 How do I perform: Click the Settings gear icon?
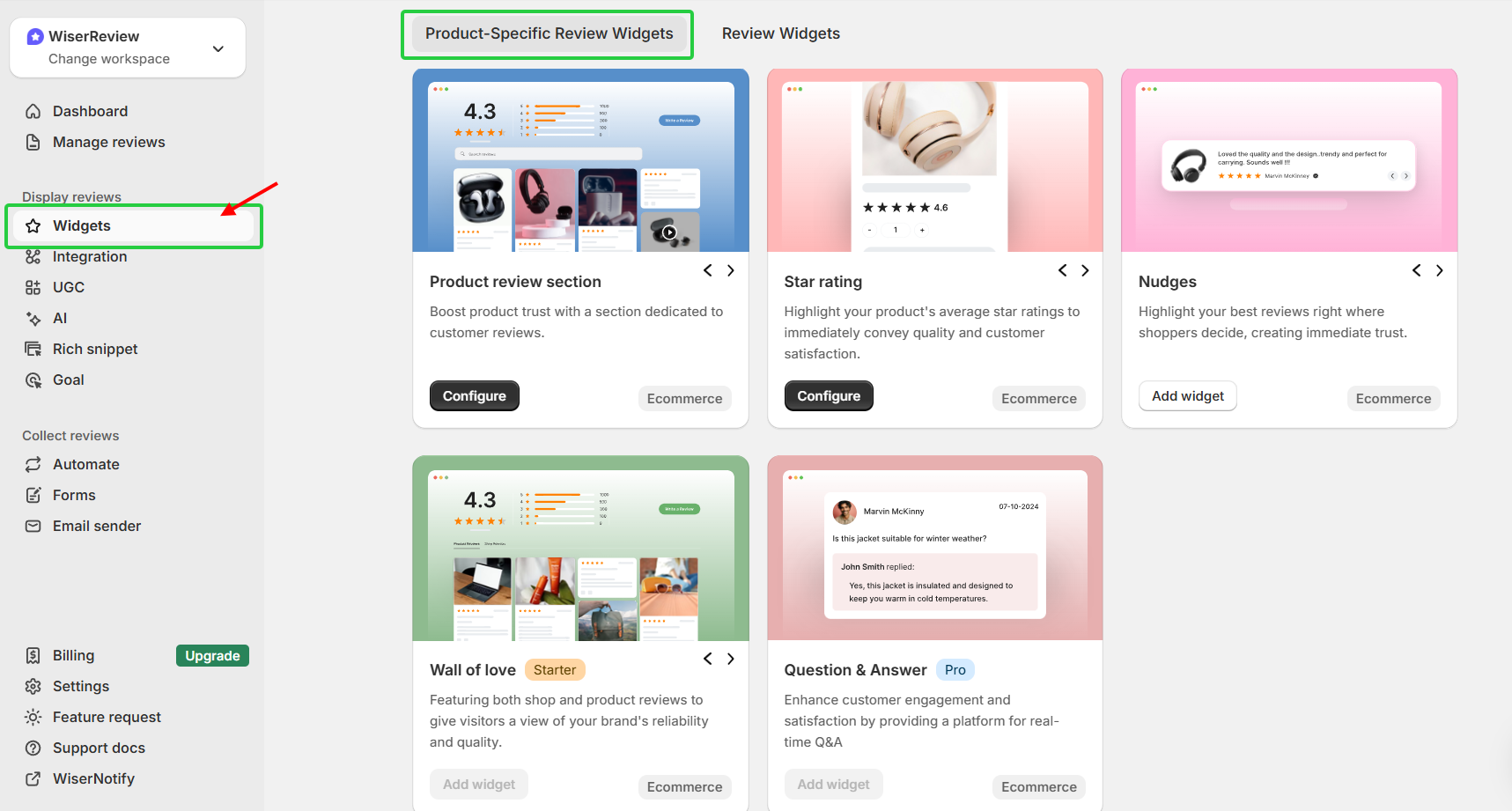(33, 686)
